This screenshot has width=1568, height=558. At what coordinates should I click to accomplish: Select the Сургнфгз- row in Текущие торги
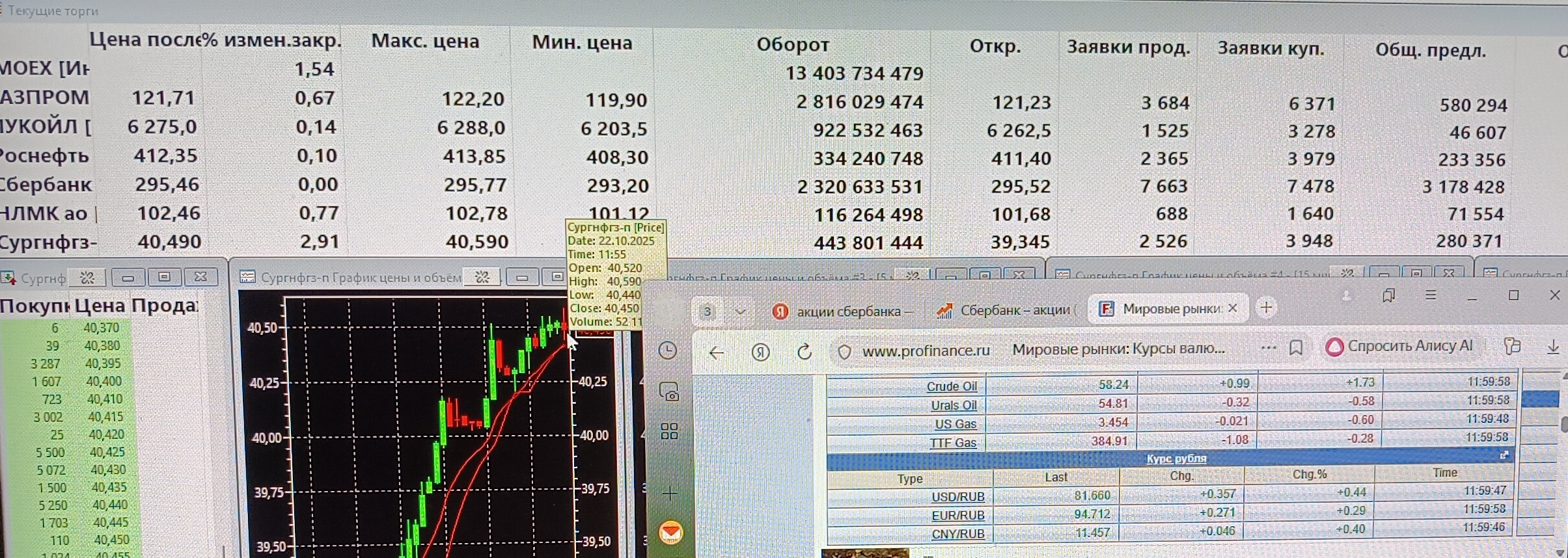pos(784,242)
